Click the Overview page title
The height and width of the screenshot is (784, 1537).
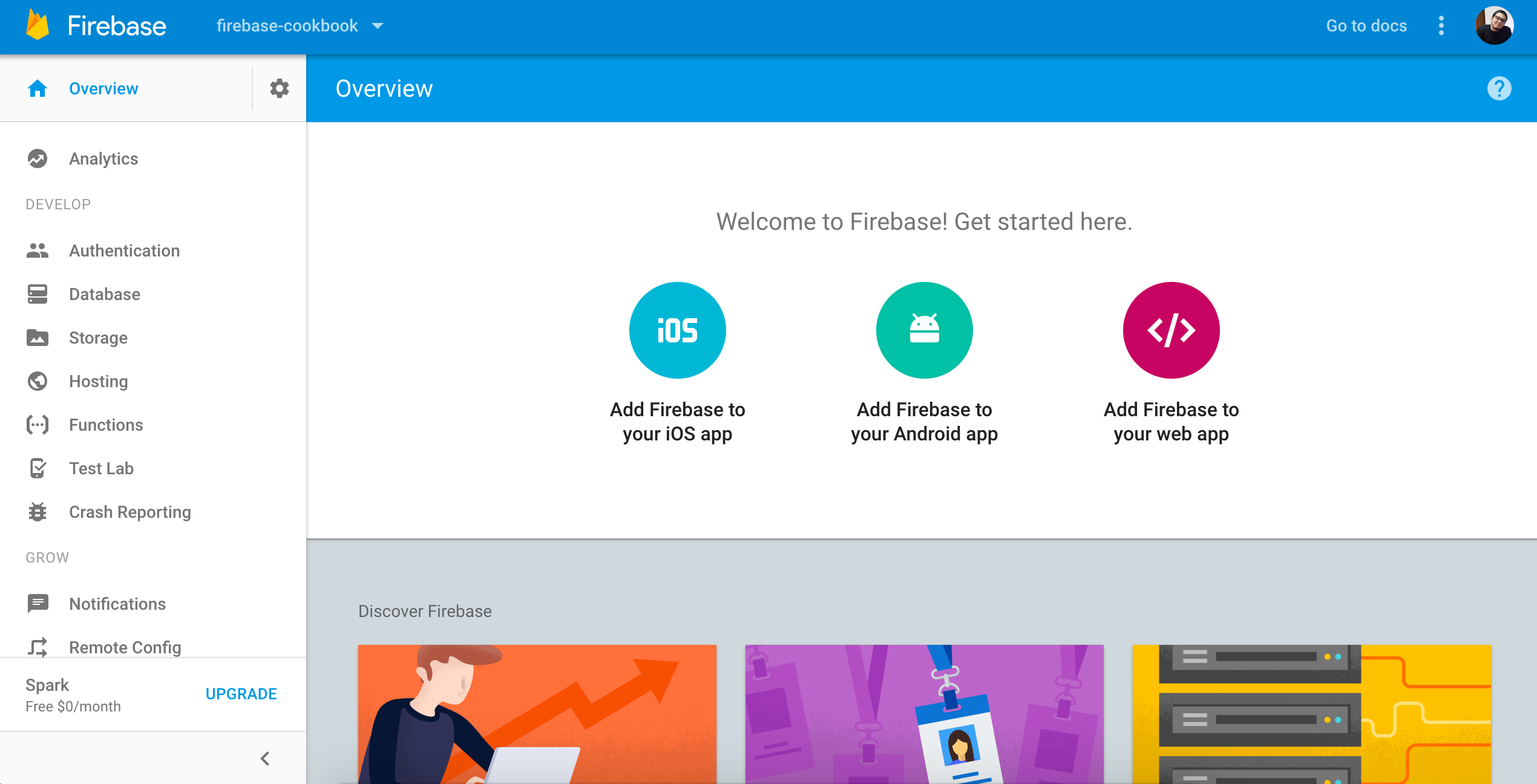click(x=384, y=88)
